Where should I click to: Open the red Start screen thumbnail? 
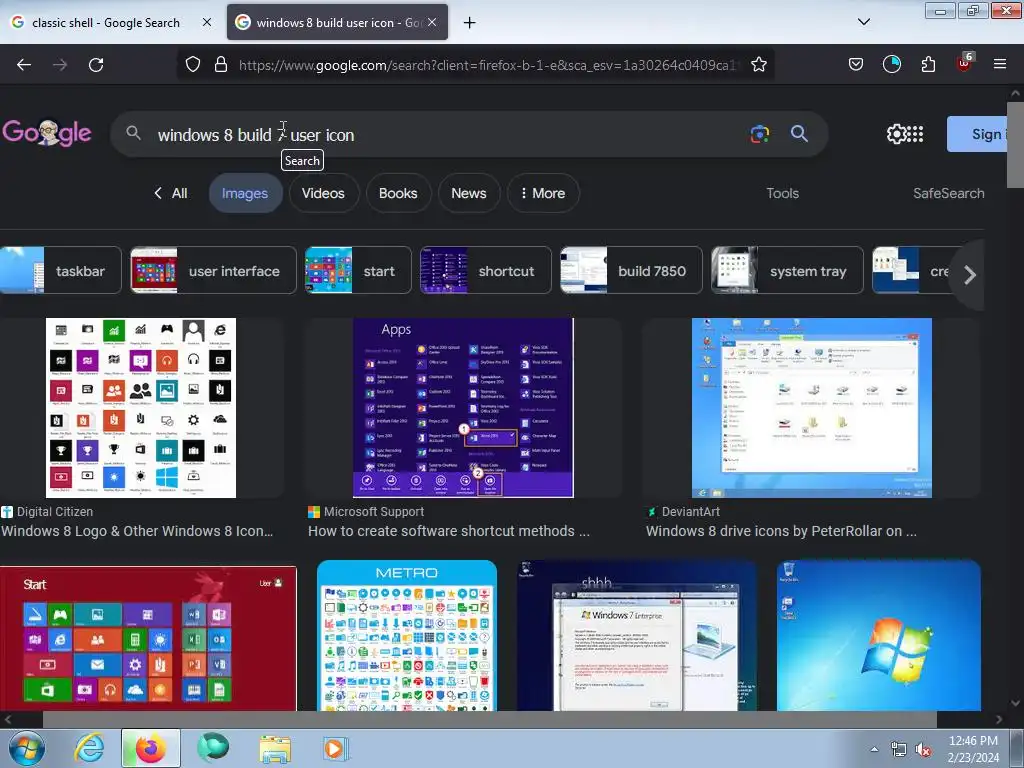click(x=148, y=638)
